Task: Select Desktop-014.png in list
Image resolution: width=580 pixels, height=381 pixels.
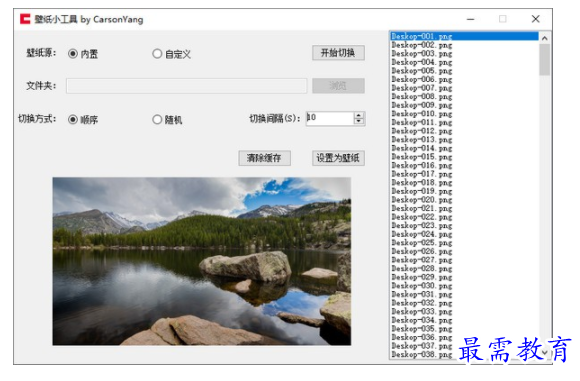Action: [422, 148]
